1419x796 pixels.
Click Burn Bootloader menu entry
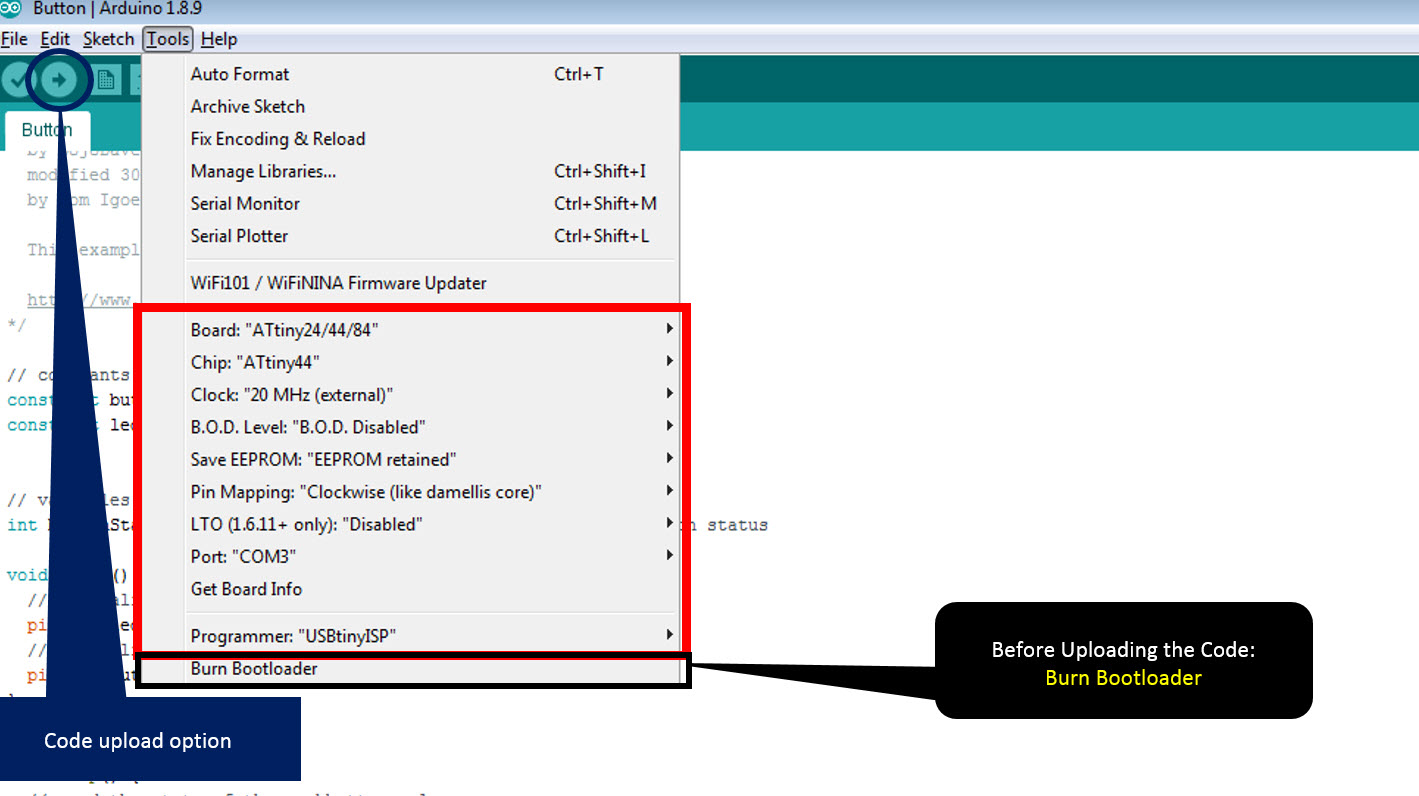pyautogui.click(x=410, y=669)
